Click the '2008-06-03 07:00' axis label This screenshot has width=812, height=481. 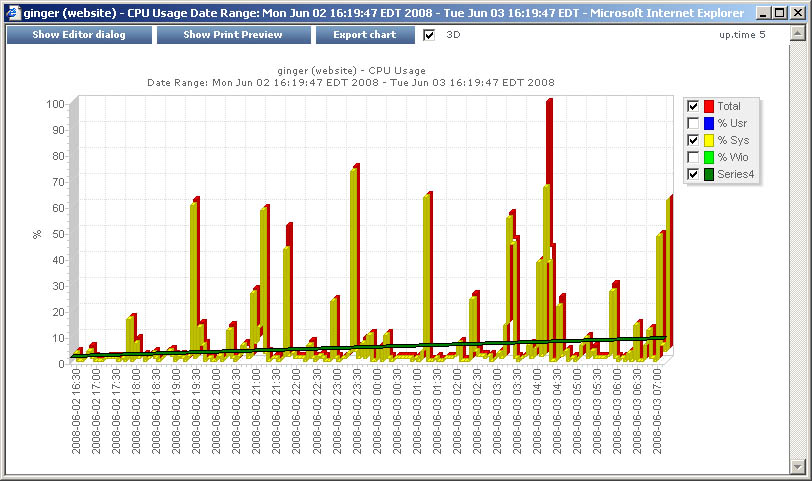pyautogui.click(x=657, y=412)
